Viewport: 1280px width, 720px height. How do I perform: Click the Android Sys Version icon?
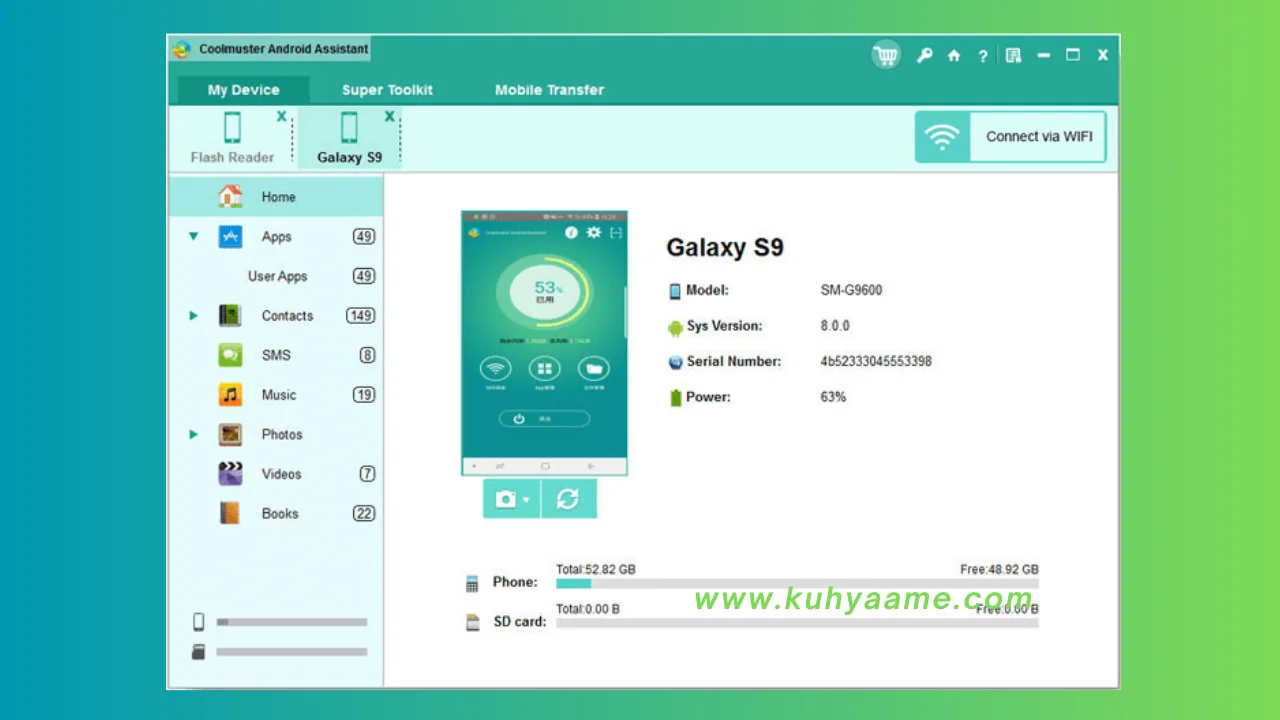[x=675, y=327]
